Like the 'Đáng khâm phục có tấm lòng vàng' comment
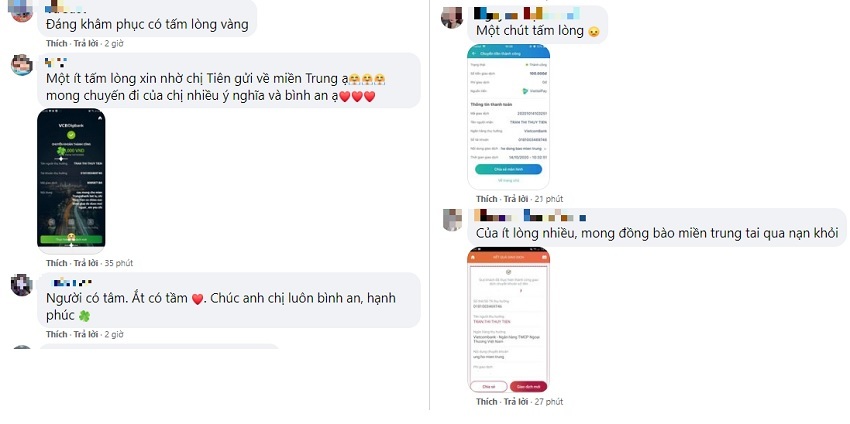Screen dimensions: 850x424 pos(56,43)
